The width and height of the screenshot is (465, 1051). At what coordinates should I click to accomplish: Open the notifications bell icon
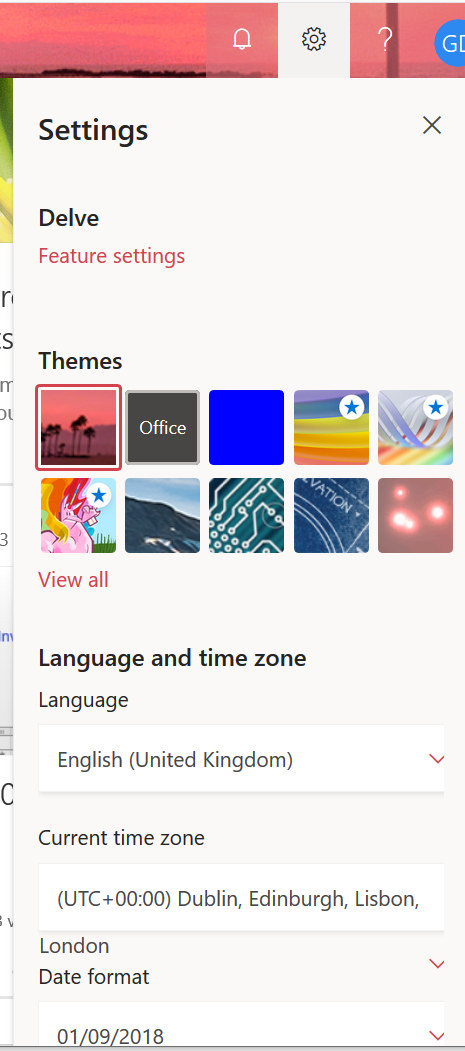pos(242,40)
